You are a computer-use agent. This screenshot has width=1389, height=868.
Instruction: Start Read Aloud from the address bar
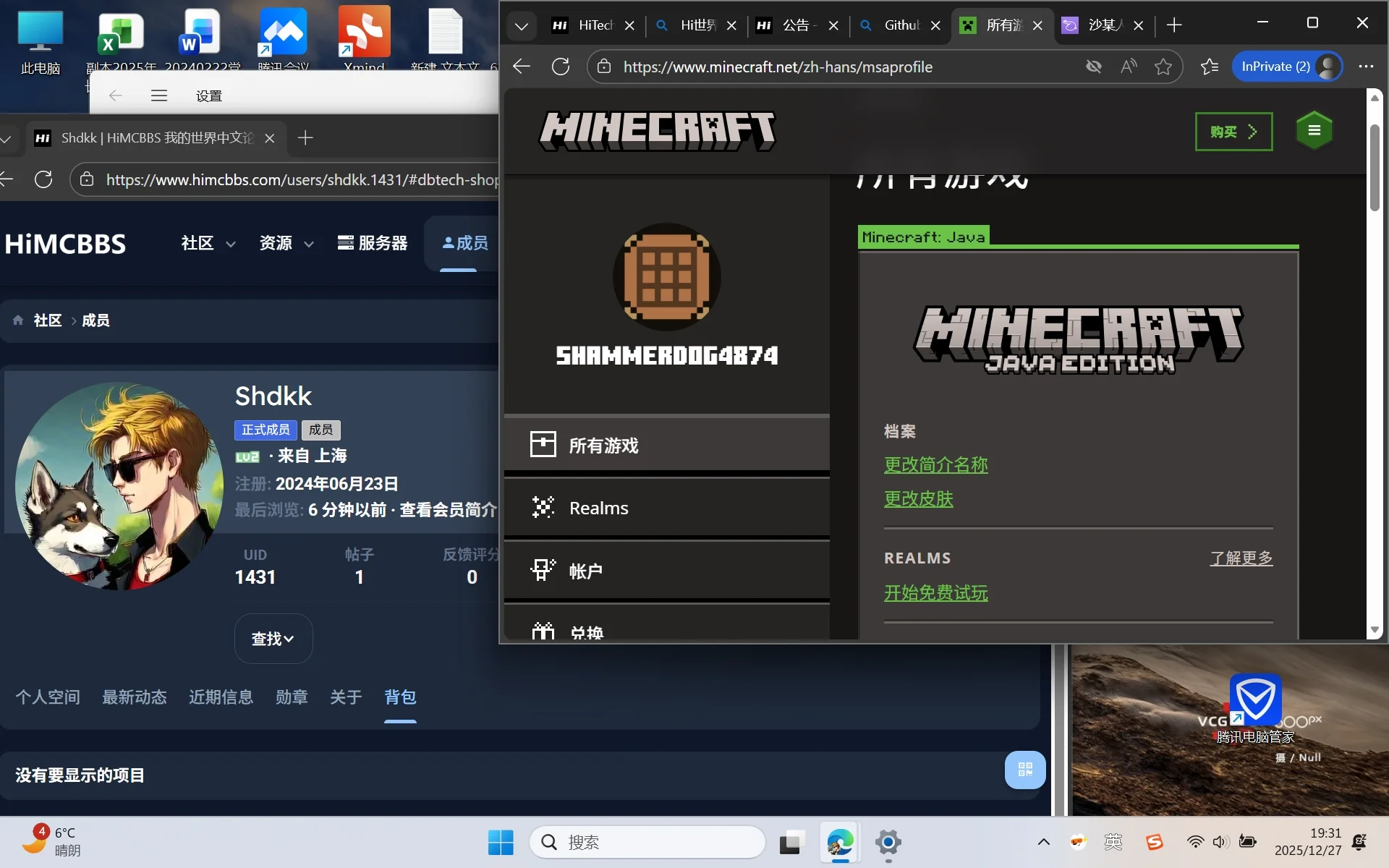(x=1129, y=67)
